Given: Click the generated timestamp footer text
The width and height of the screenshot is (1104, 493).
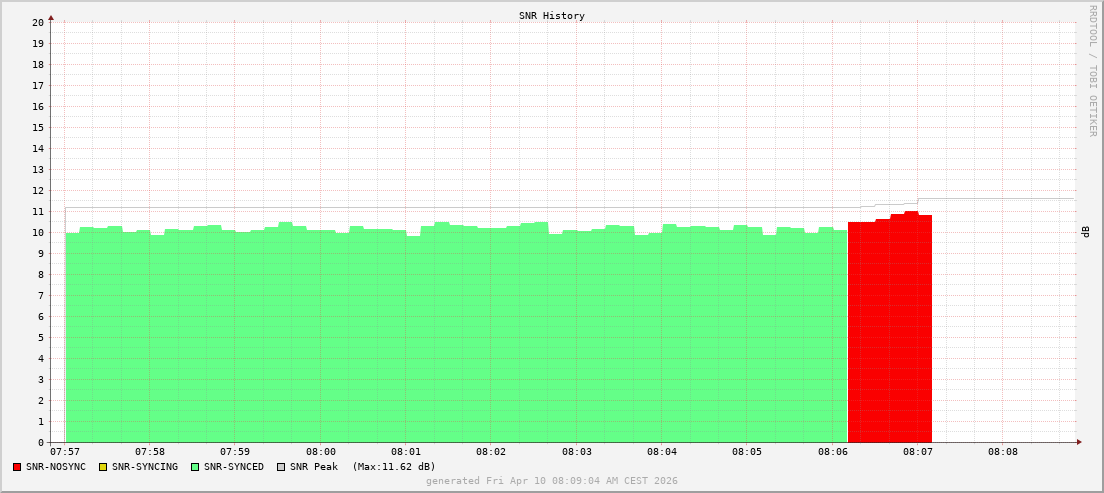Looking at the screenshot, I should coord(552,481).
